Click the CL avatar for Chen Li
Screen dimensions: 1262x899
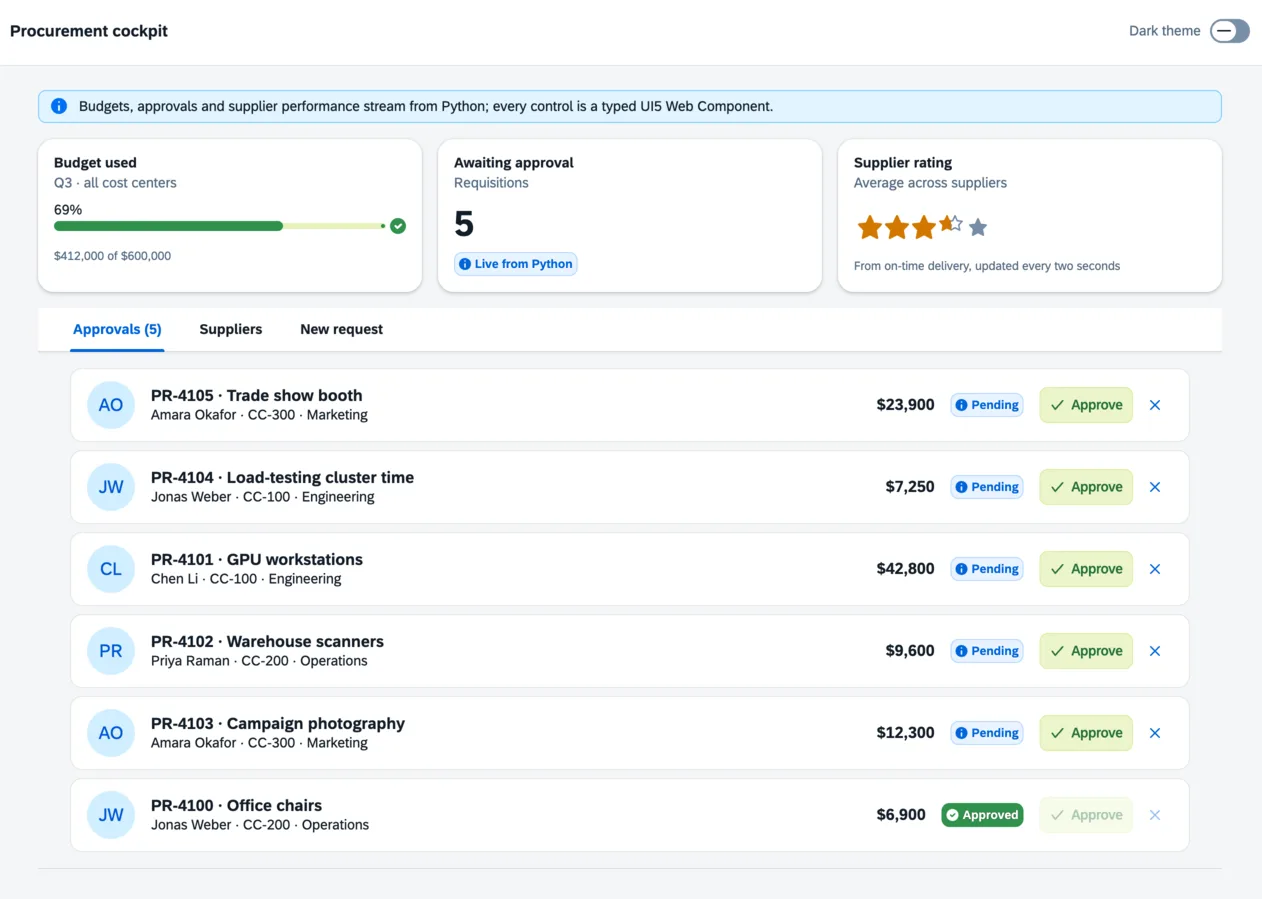click(x=111, y=569)
